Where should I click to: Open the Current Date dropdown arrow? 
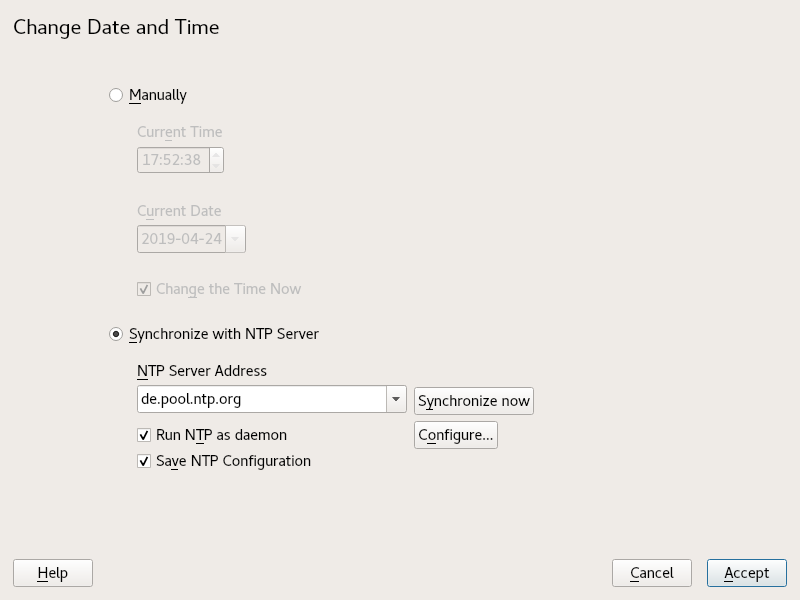pos(235,239)
